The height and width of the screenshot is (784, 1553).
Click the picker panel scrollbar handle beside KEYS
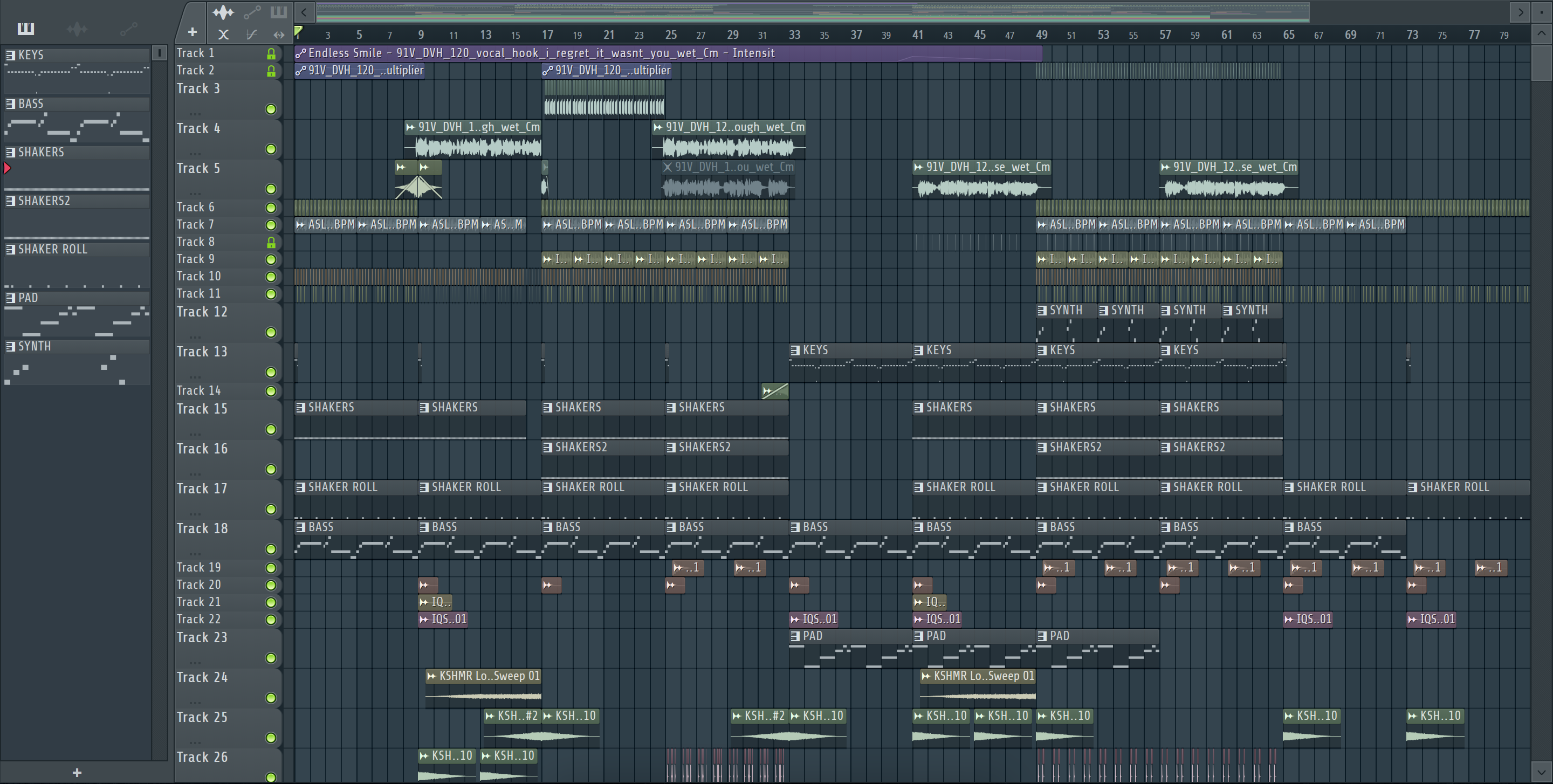(x=159, y=53)
